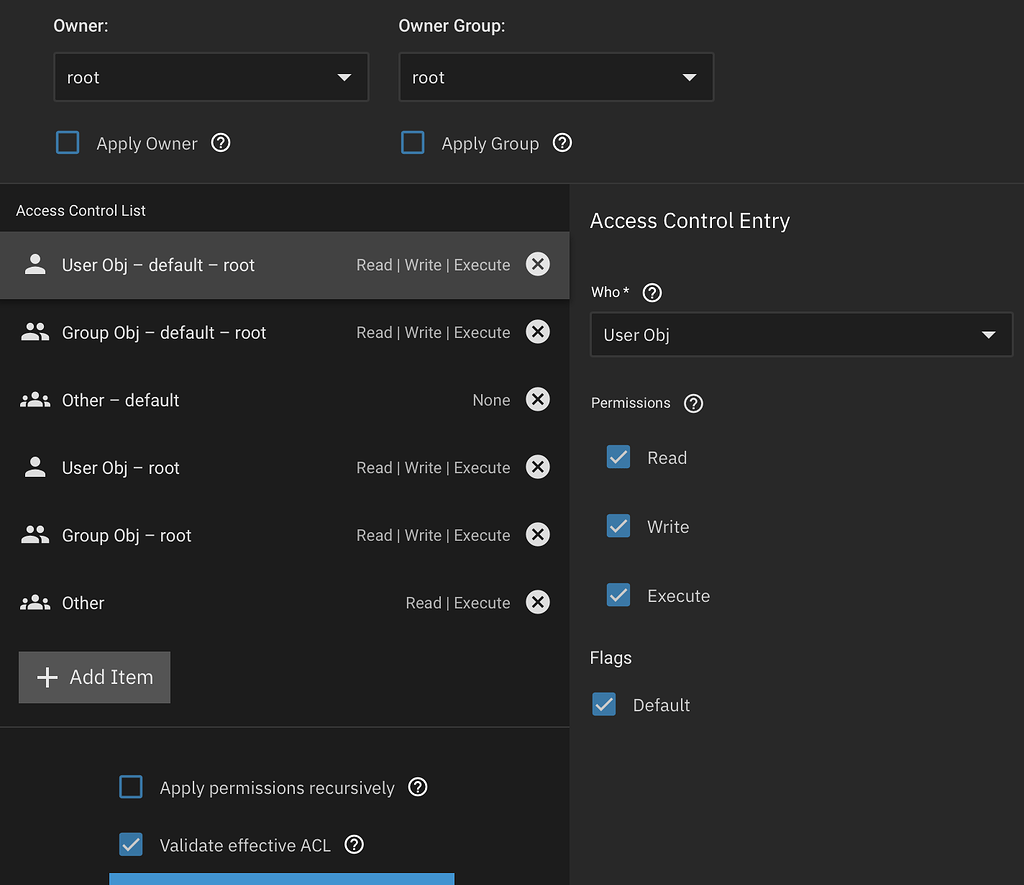
Task: Show help for Permissions section
Action: click(693, 403)
